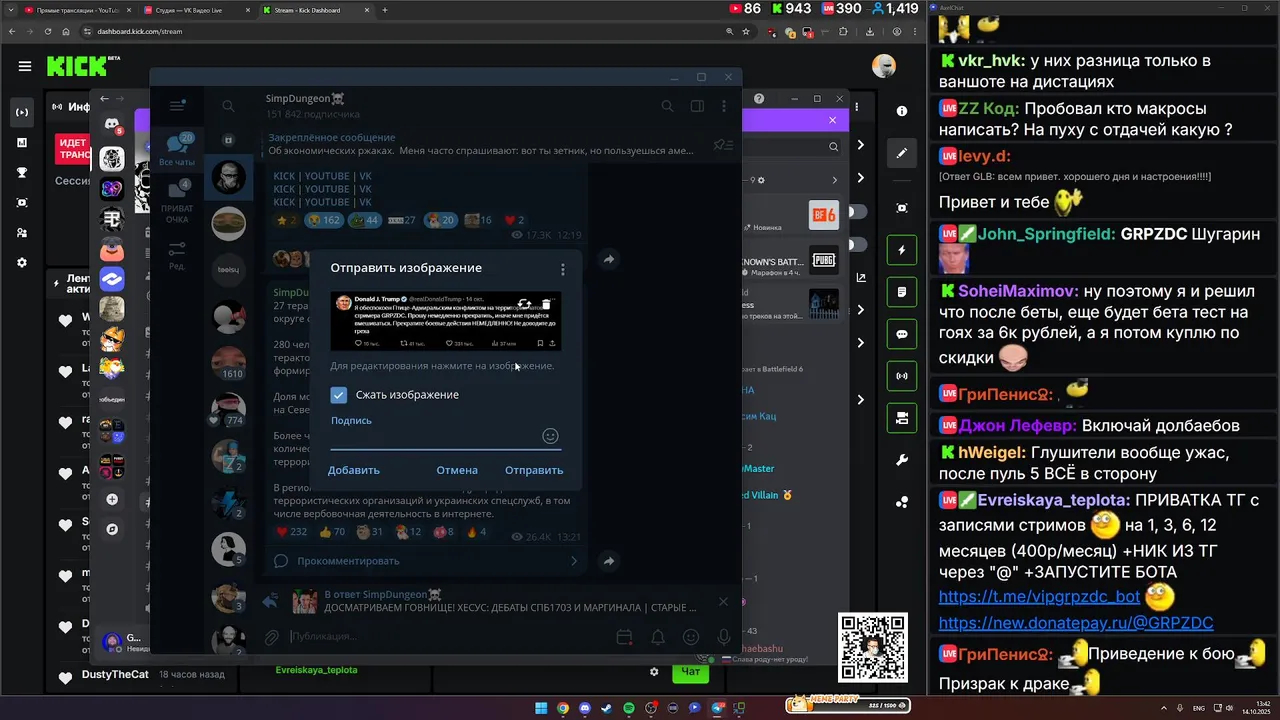Click the broadcast signal icon in Kick right toolbar
This screenshot has height=720, width=1280.
(902, 376)
